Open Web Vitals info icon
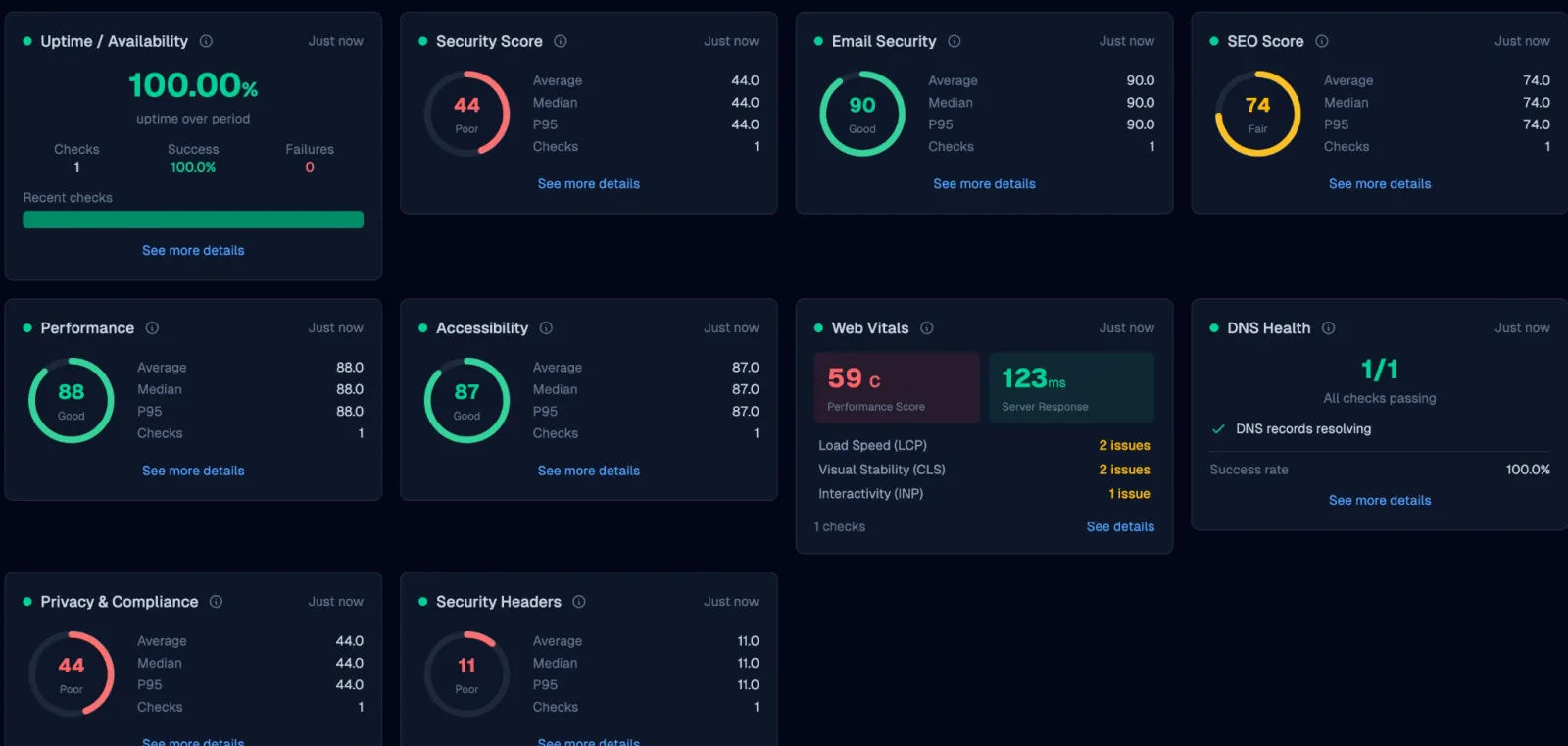Viewport: 1568px width, 746px height. [927, 328]
